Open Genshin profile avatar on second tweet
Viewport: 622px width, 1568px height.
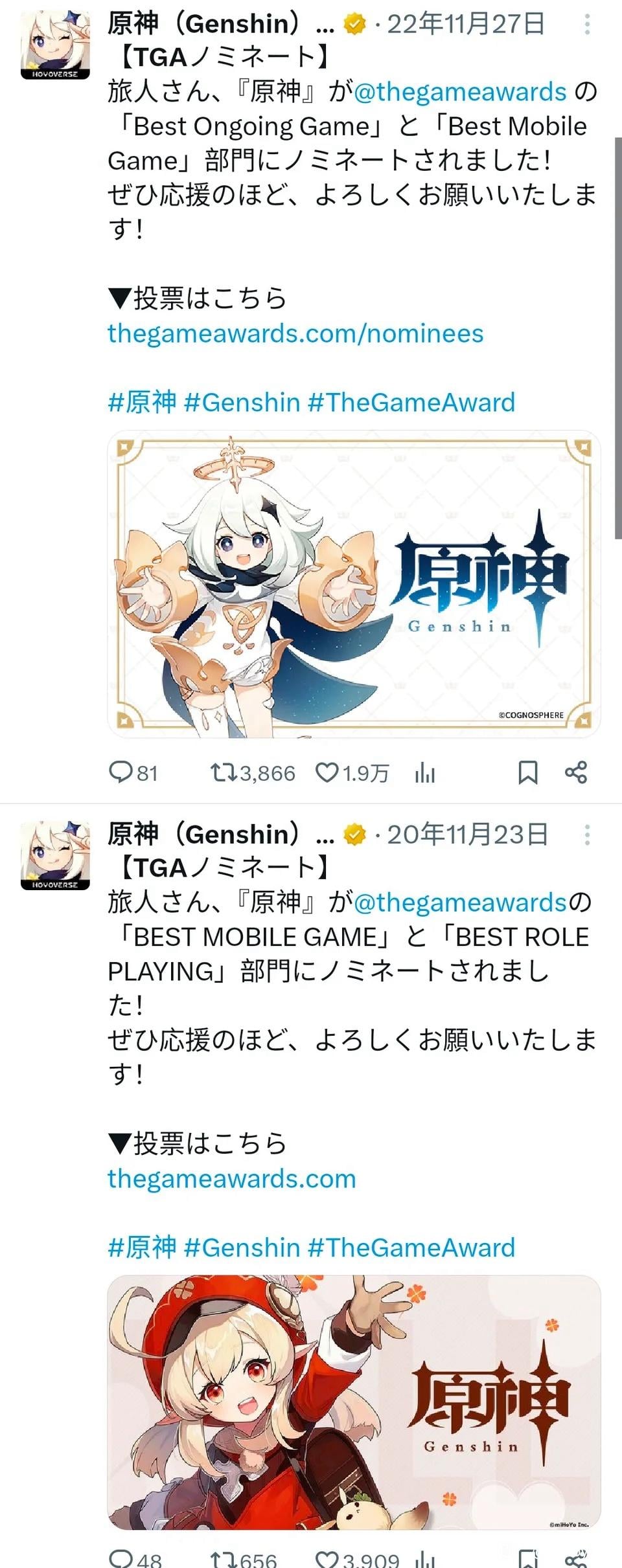pyautogui.click(x=55, y=855)
